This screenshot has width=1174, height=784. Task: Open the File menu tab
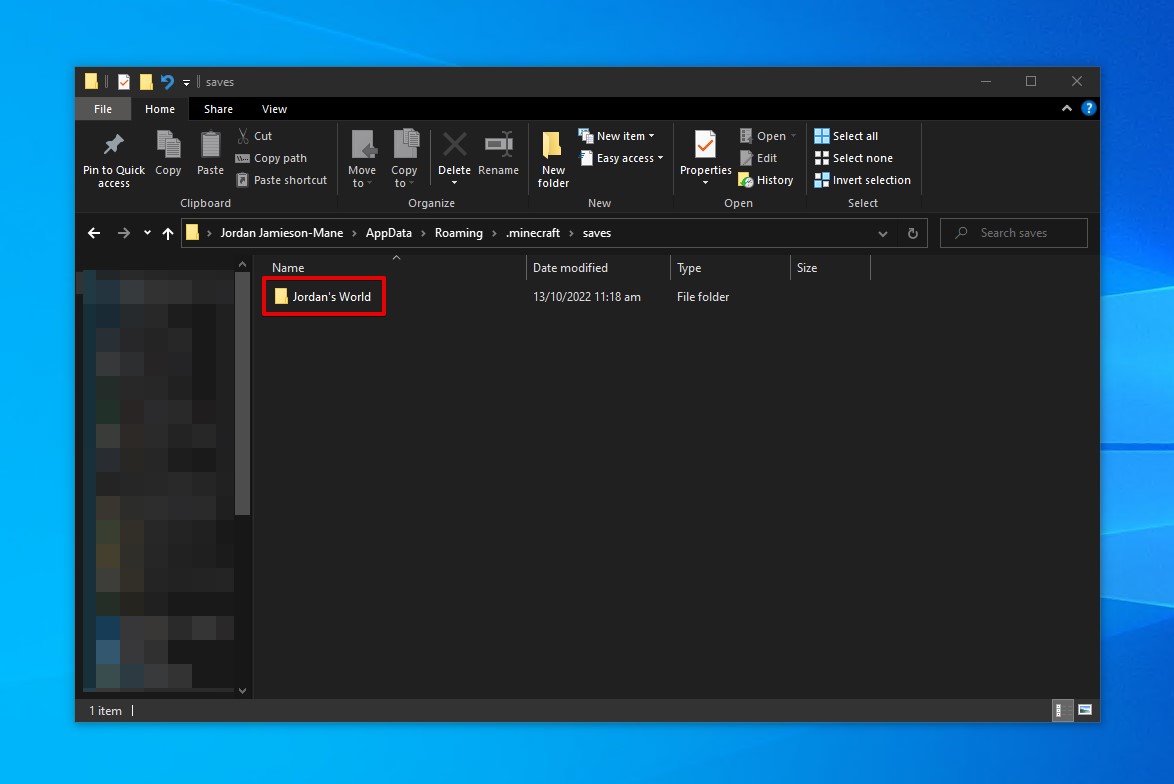tap(103, 109)
